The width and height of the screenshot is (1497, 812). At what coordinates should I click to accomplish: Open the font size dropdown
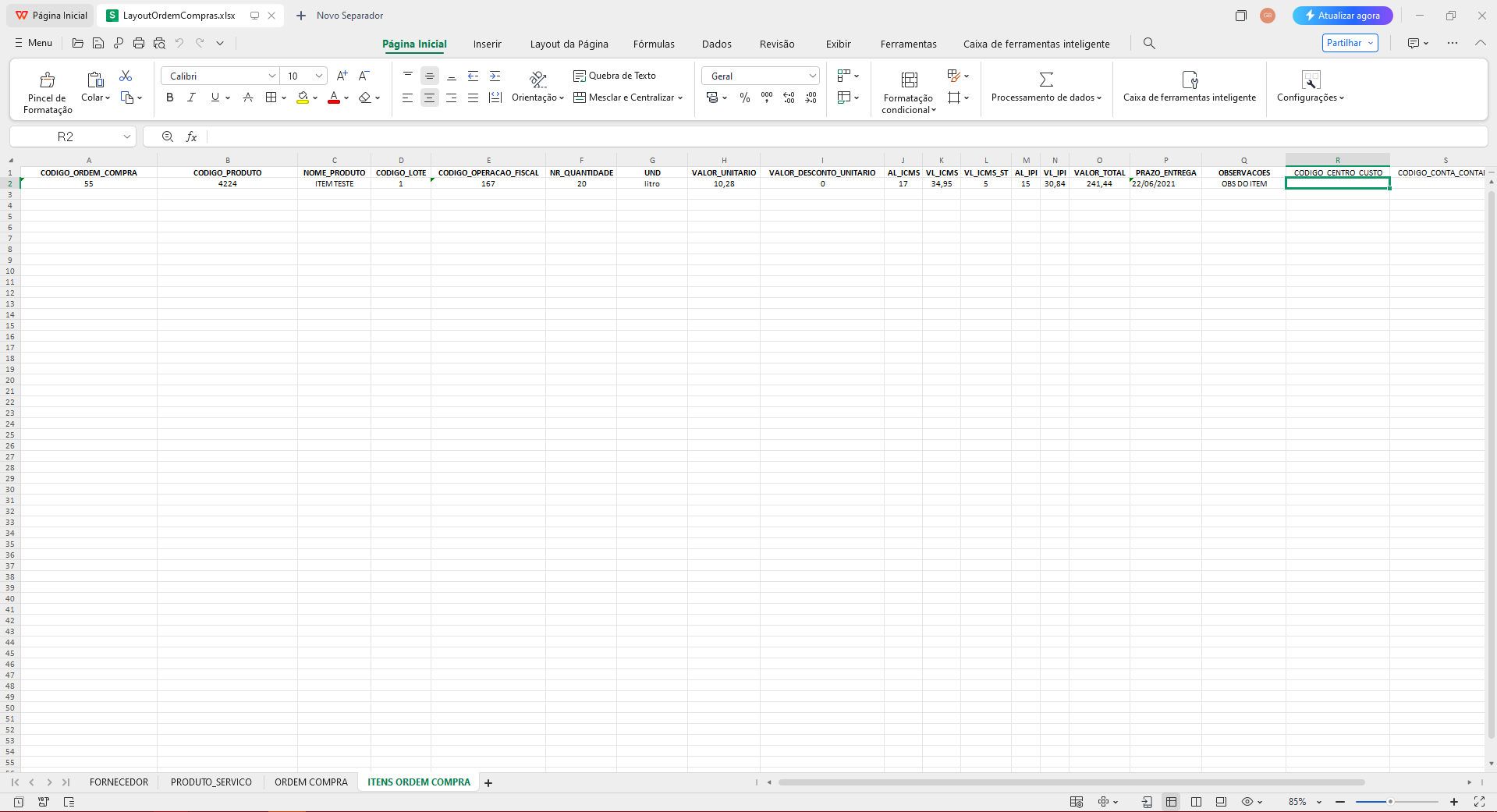coord(319,76)
